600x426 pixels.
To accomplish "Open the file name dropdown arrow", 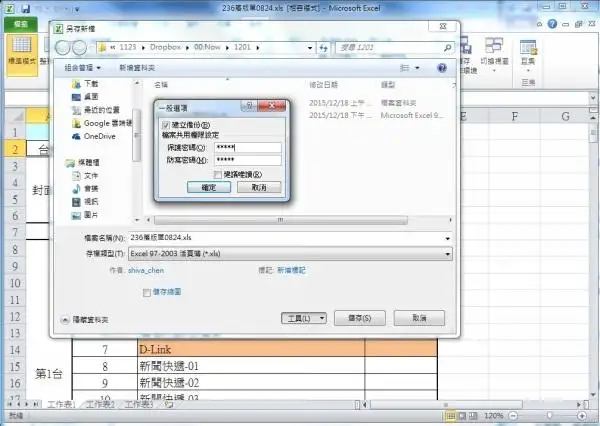I will [447, 238].
